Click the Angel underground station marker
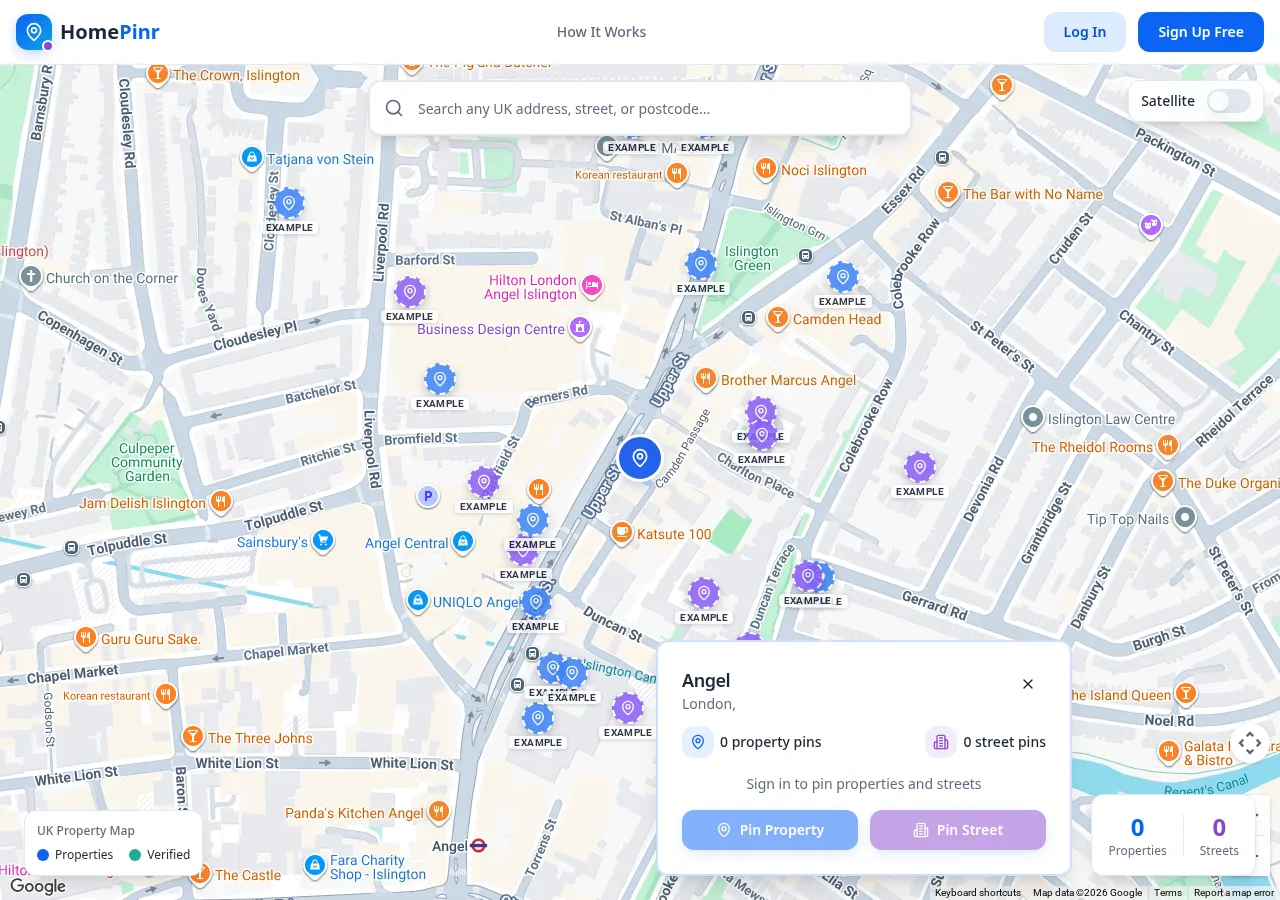This screenshot has height=900, width=1280. (x=479, y=845)
